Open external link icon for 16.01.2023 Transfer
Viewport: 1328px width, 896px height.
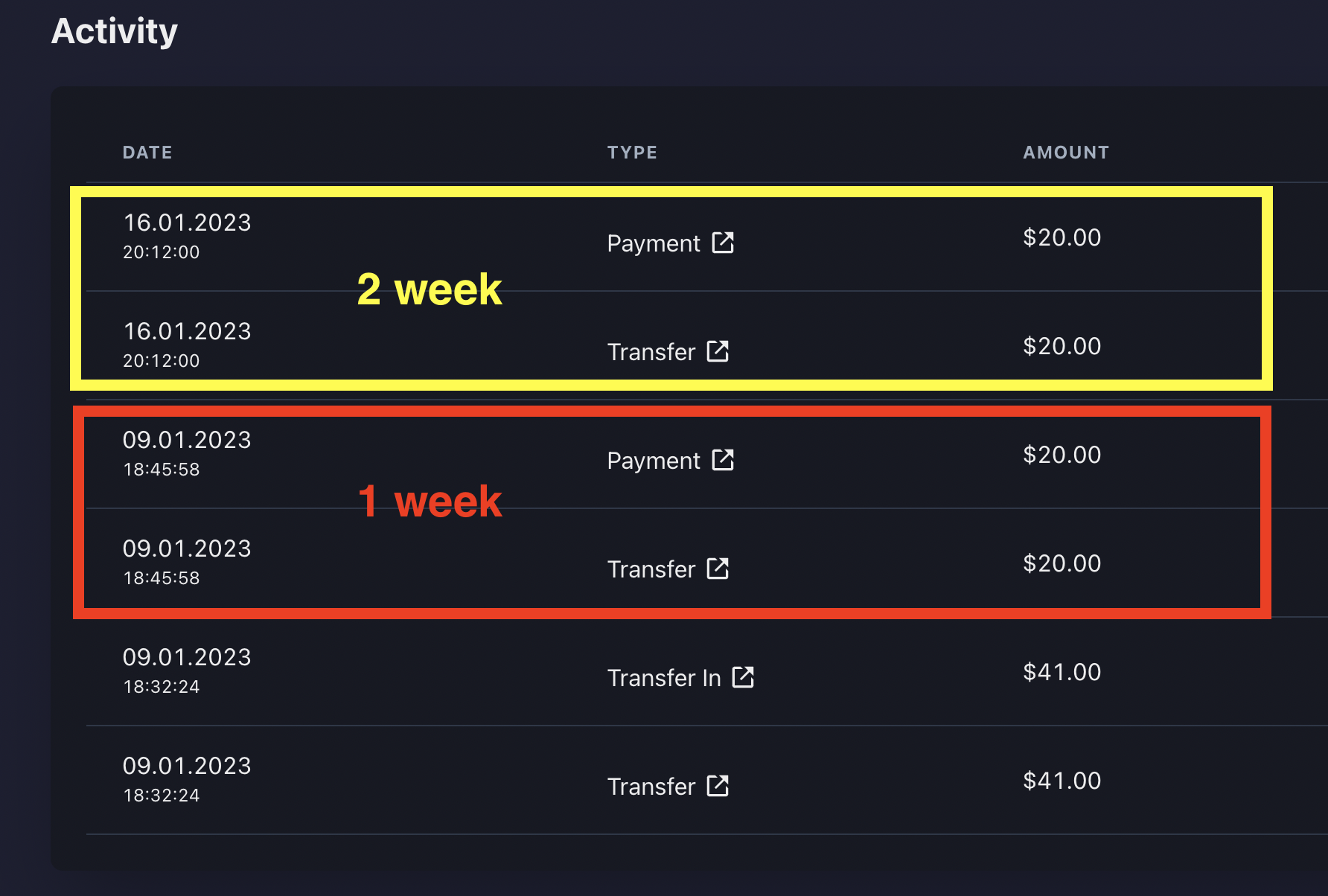click(718, 351)
